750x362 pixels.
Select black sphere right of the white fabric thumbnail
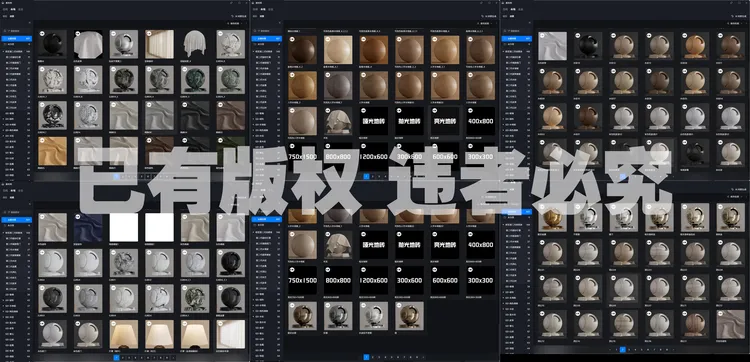click(x=588, y=46)
